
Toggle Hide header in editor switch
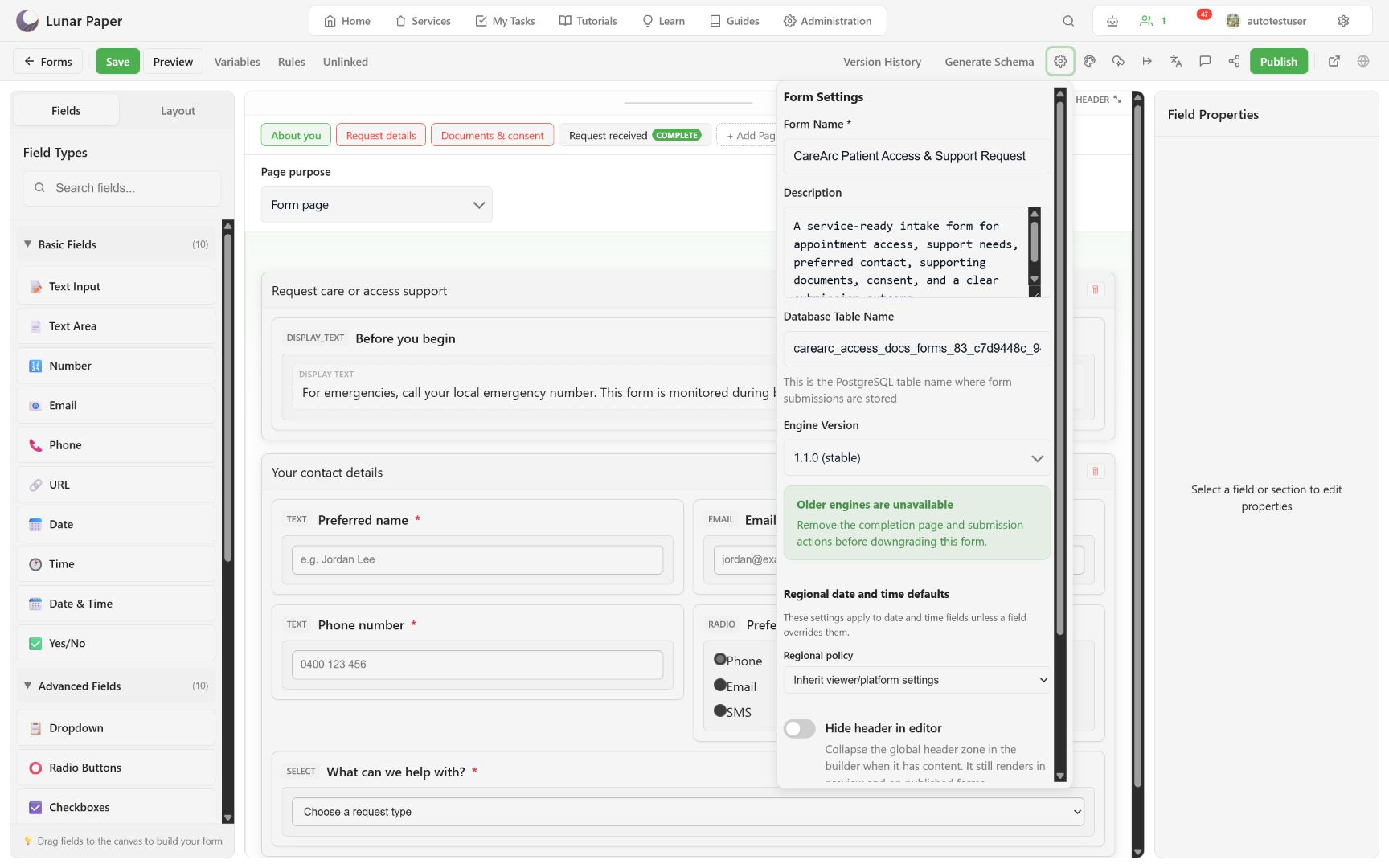(800, 728)
